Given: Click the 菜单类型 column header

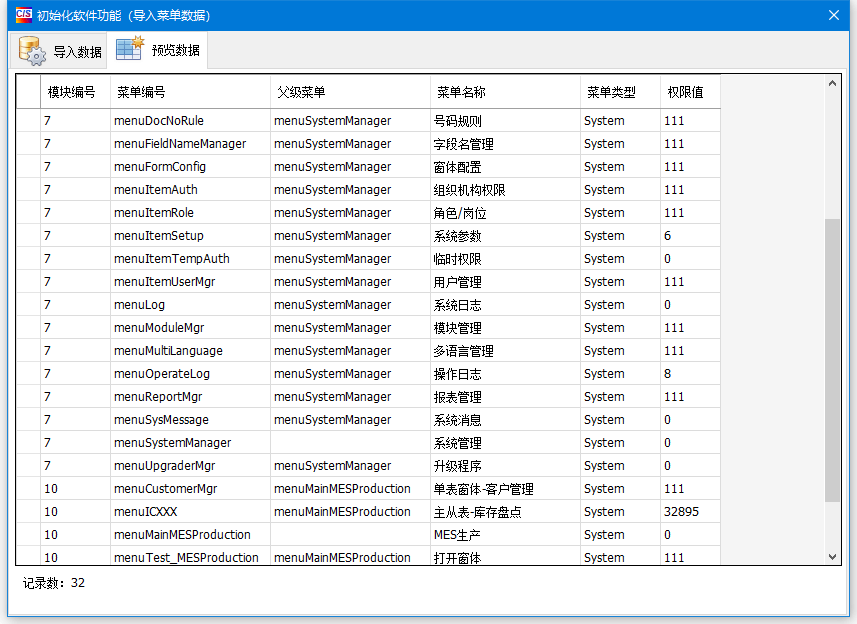Looking at the screenshot, I should [x=611, y=92].
